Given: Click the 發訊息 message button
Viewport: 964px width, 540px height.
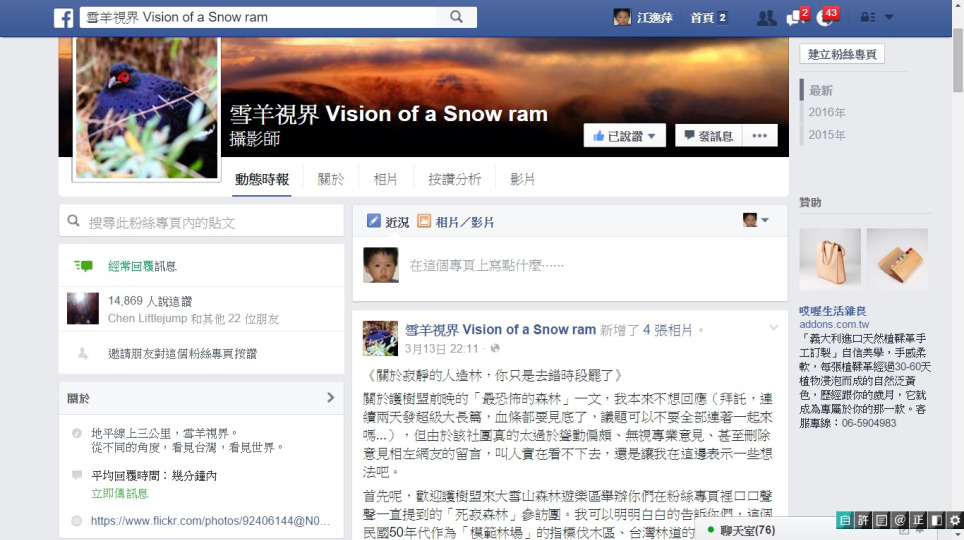Looking at the screenshot, I should tap(708, 136).
